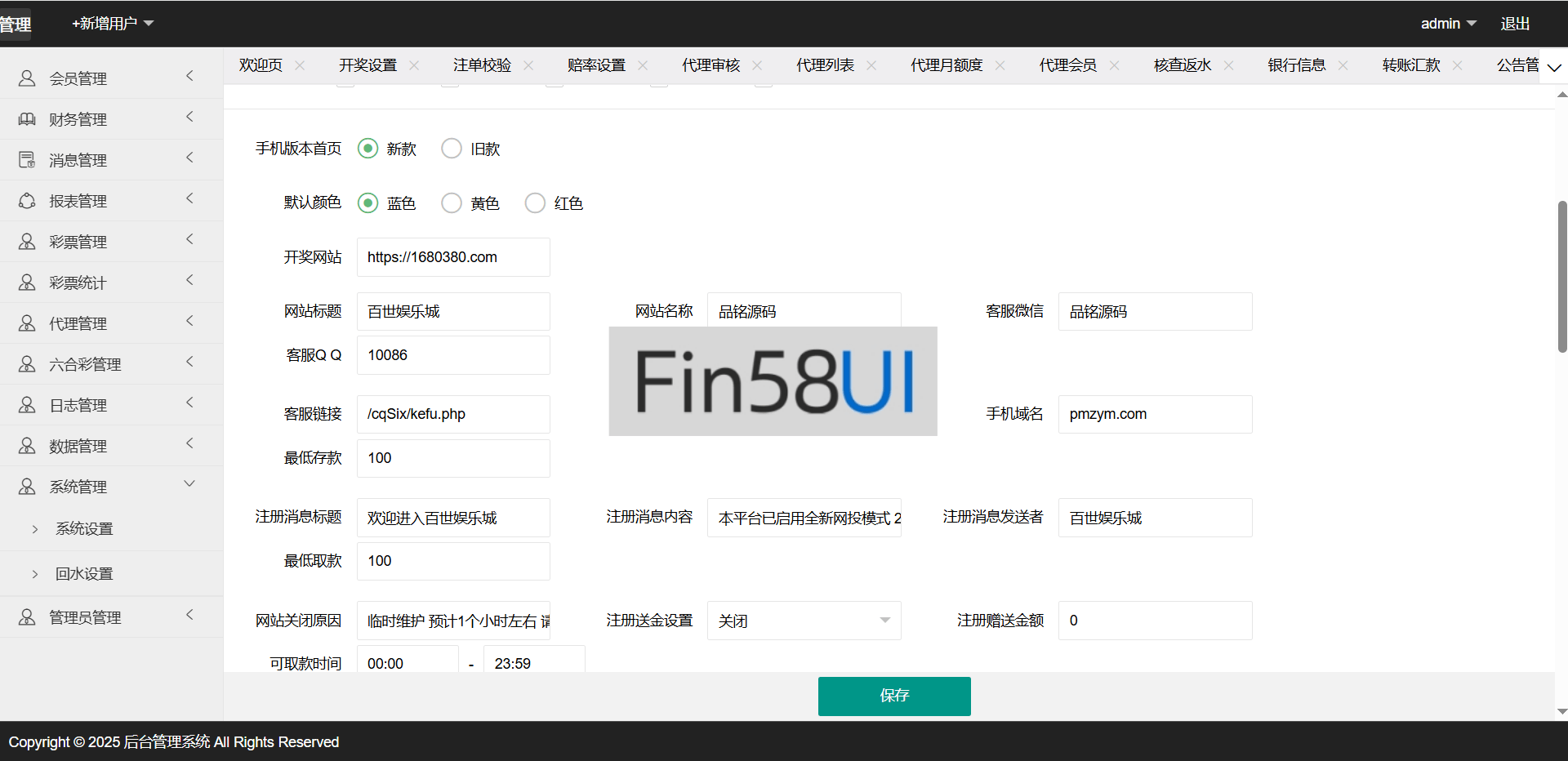Click the 彩票管理 sidebar icon
Image resolution: width=1568 pixels, height=761 pixels.
[27, 242]
